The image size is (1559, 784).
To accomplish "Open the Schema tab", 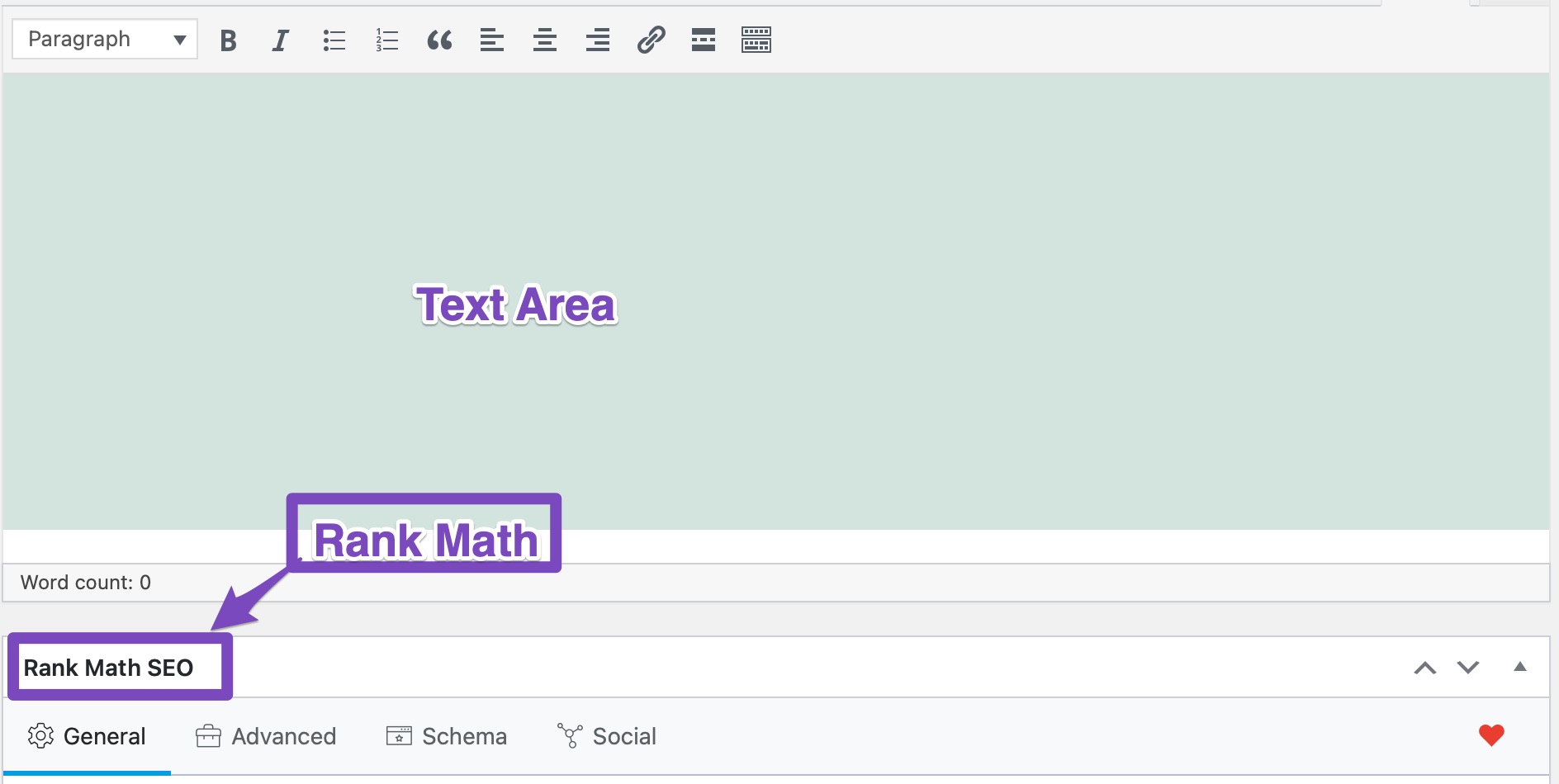I will tap(447, 736).
